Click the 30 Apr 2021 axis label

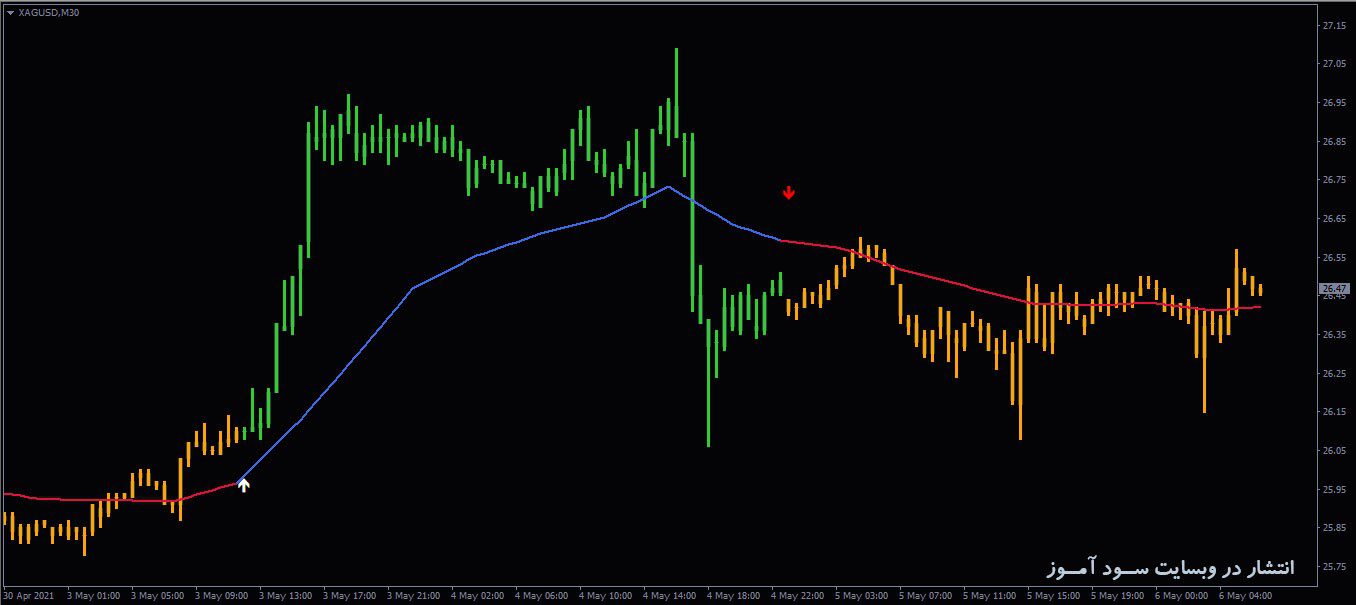(x=30, y=593)
